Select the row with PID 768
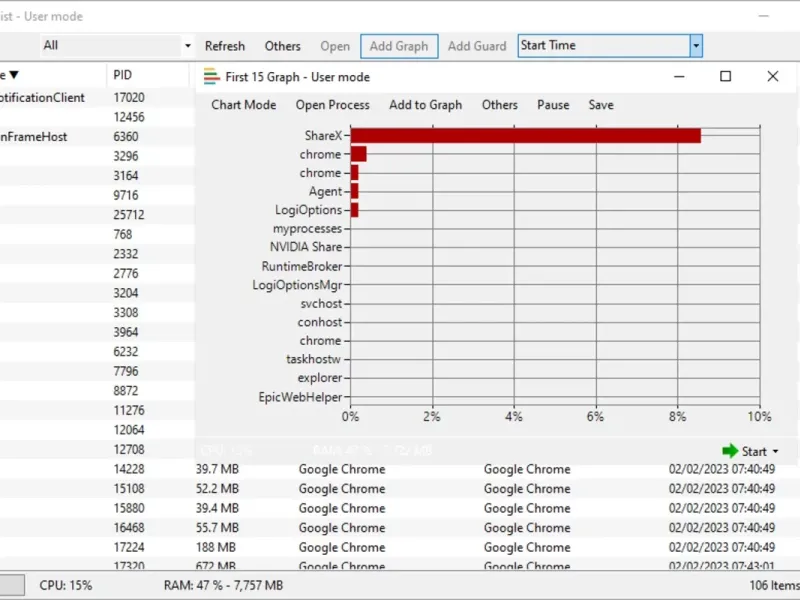Image resolution: width=800 pixels, height=600 pixels. pos(97,235)
